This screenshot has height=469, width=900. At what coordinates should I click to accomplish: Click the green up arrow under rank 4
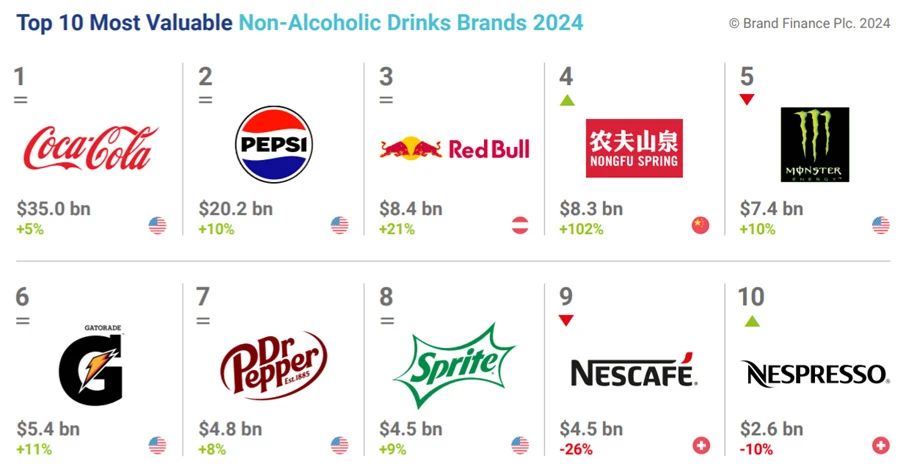567,100
